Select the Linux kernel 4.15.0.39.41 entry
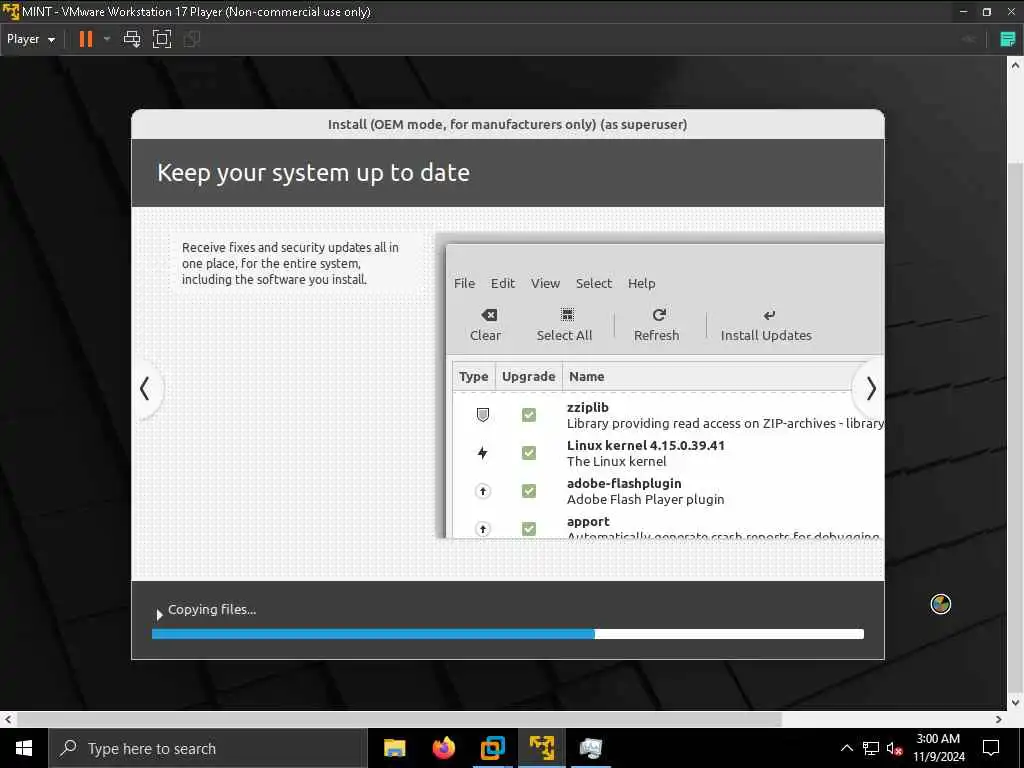Viewport: 1024px width, 768px height. (x=646, y=445)
